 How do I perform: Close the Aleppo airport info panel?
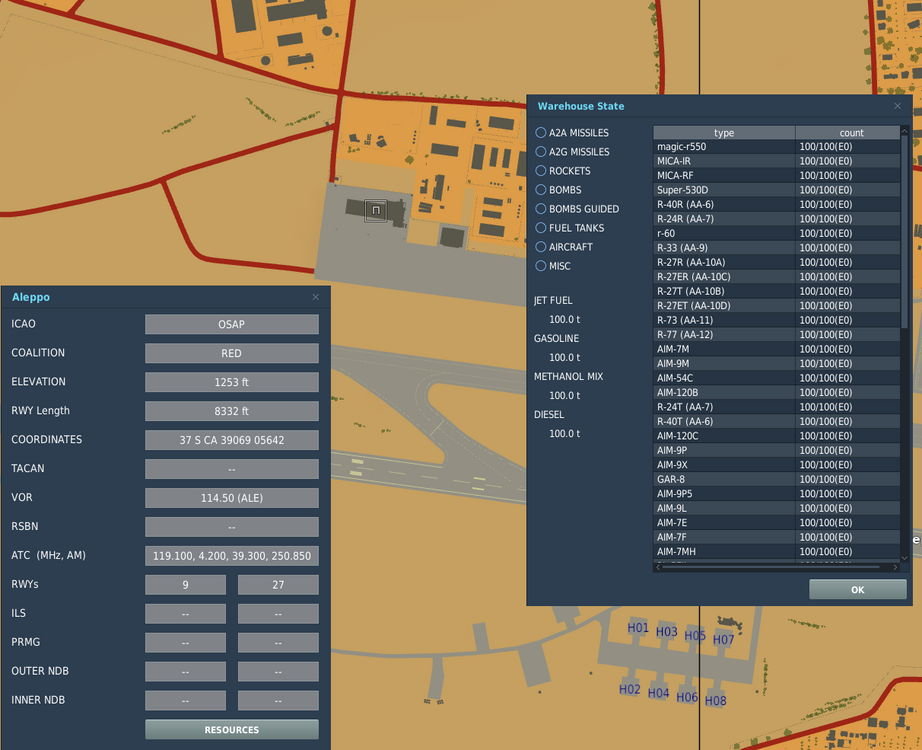click(x=316, y=297)
